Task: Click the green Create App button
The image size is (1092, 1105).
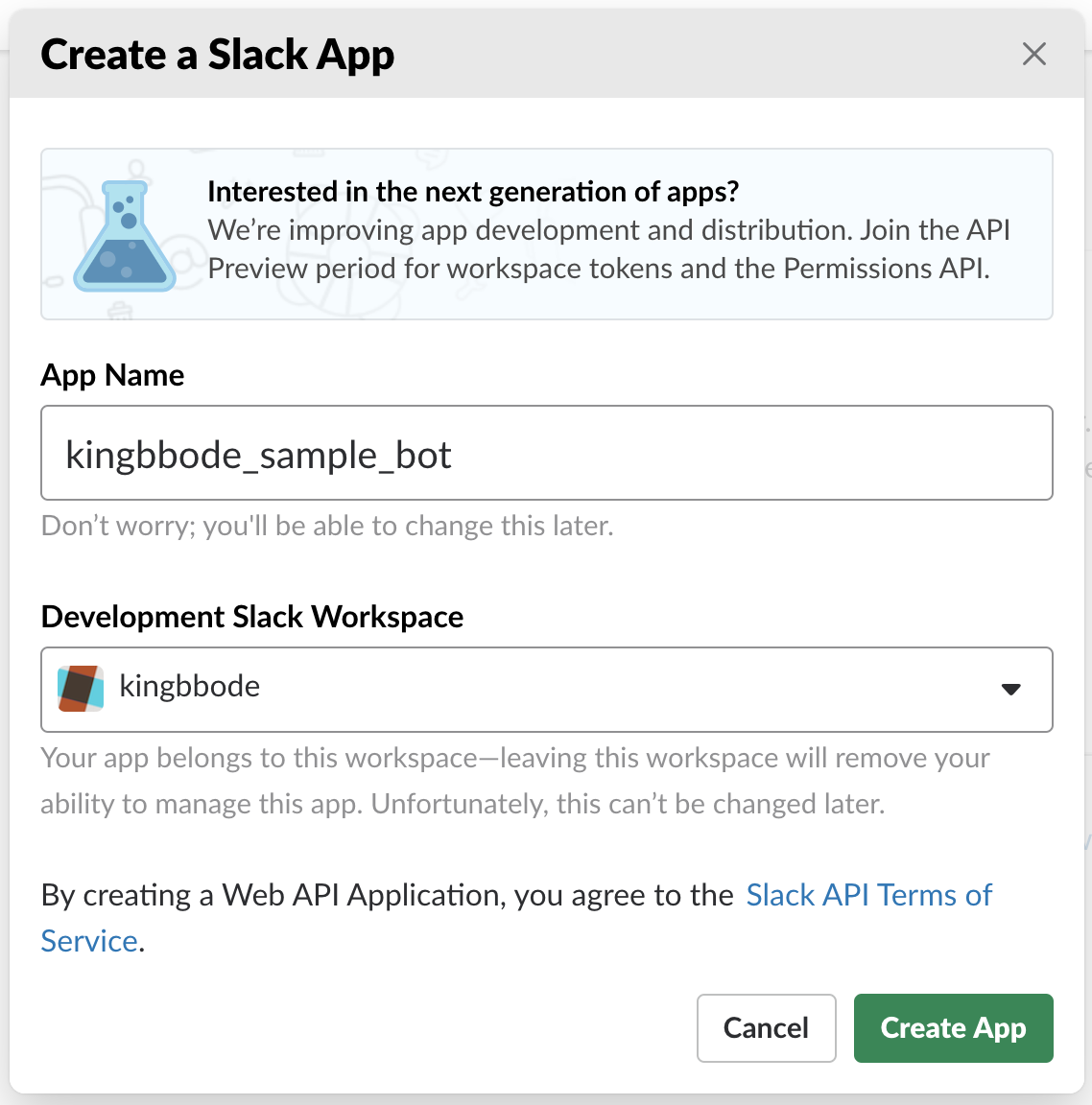Action: [x=953, y=1028]
